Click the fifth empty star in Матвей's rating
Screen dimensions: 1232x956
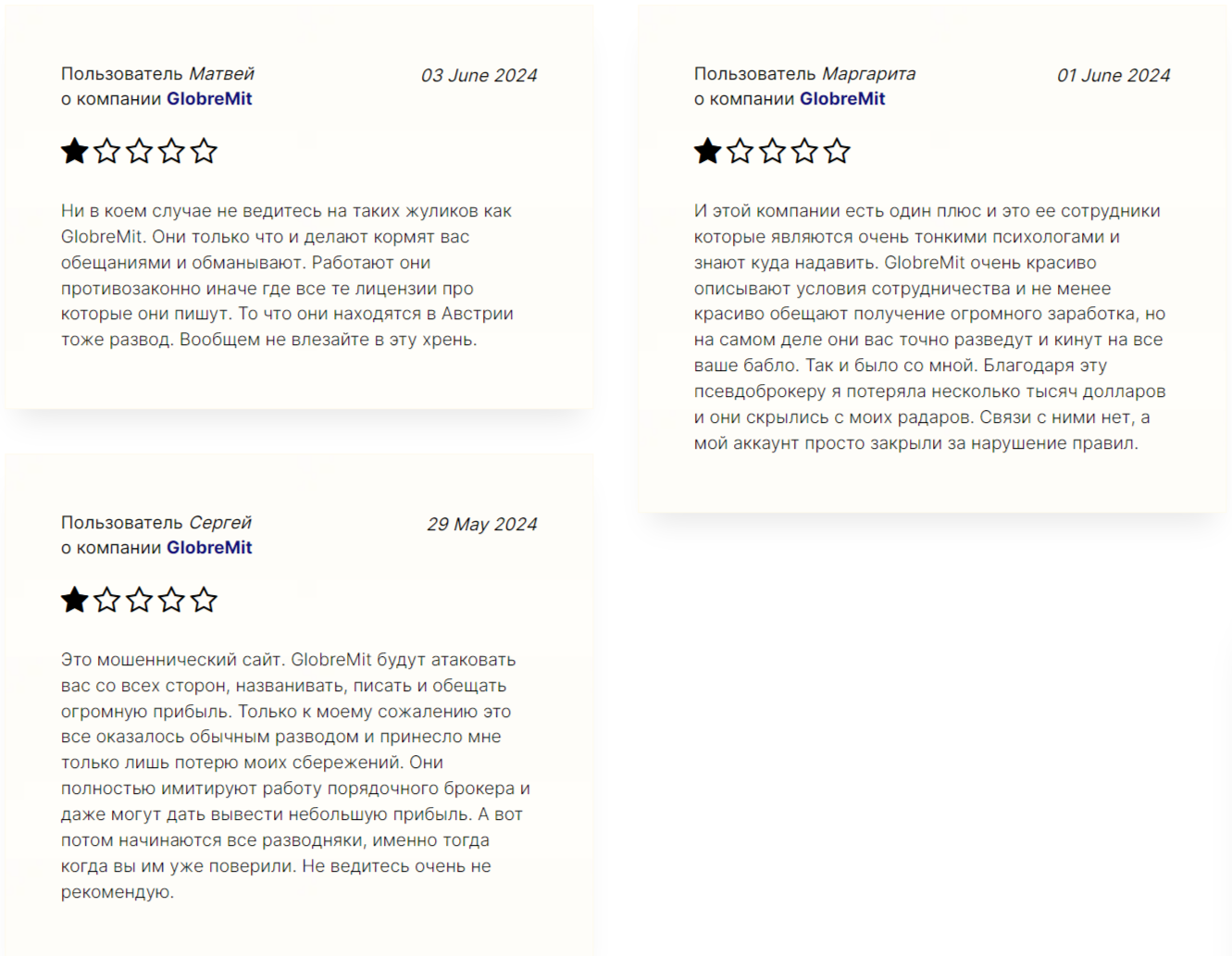tap(204, 151)
